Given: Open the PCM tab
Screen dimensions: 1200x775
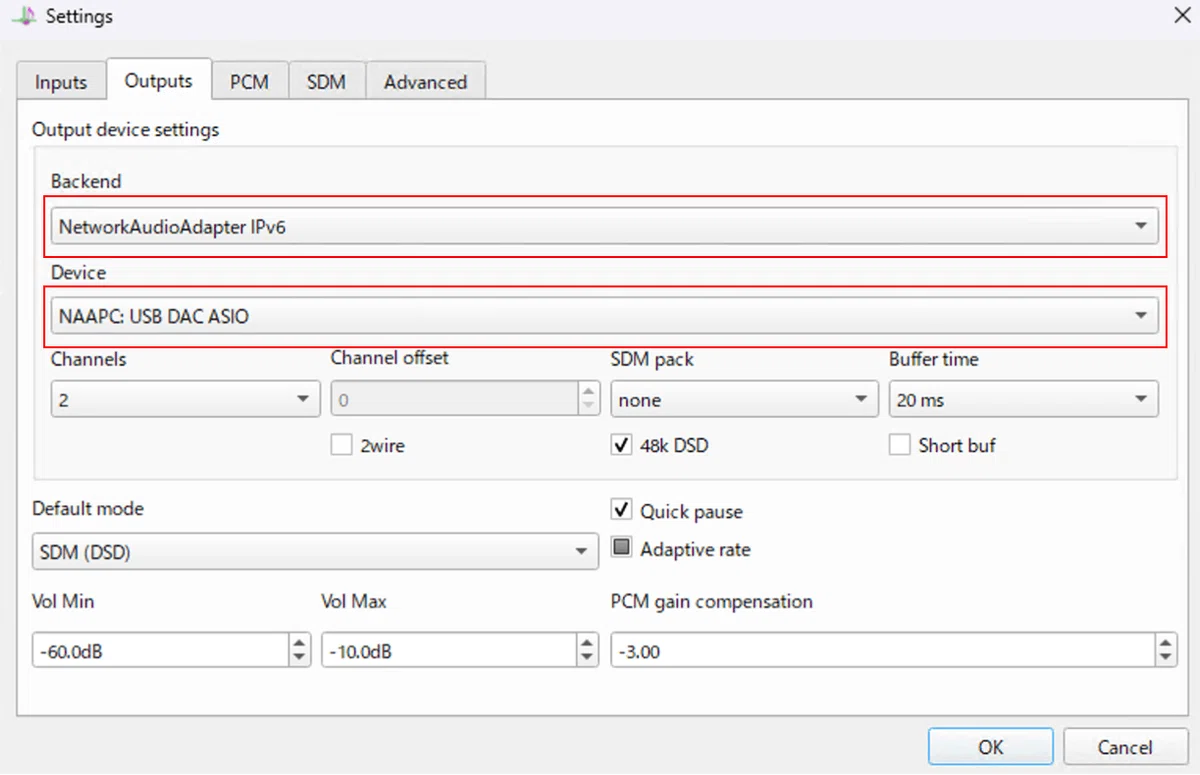Looking at the screenshot, I should (249, 82).
